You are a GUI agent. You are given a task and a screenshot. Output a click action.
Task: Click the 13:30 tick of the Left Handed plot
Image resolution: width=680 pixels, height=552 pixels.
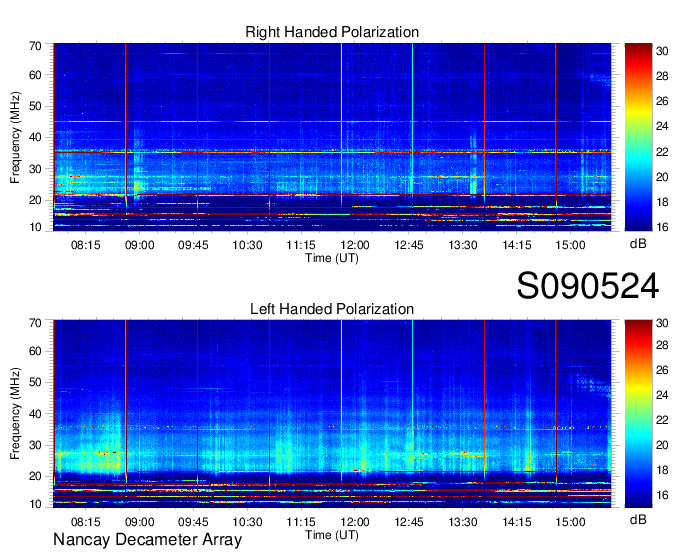click(463, 522)
